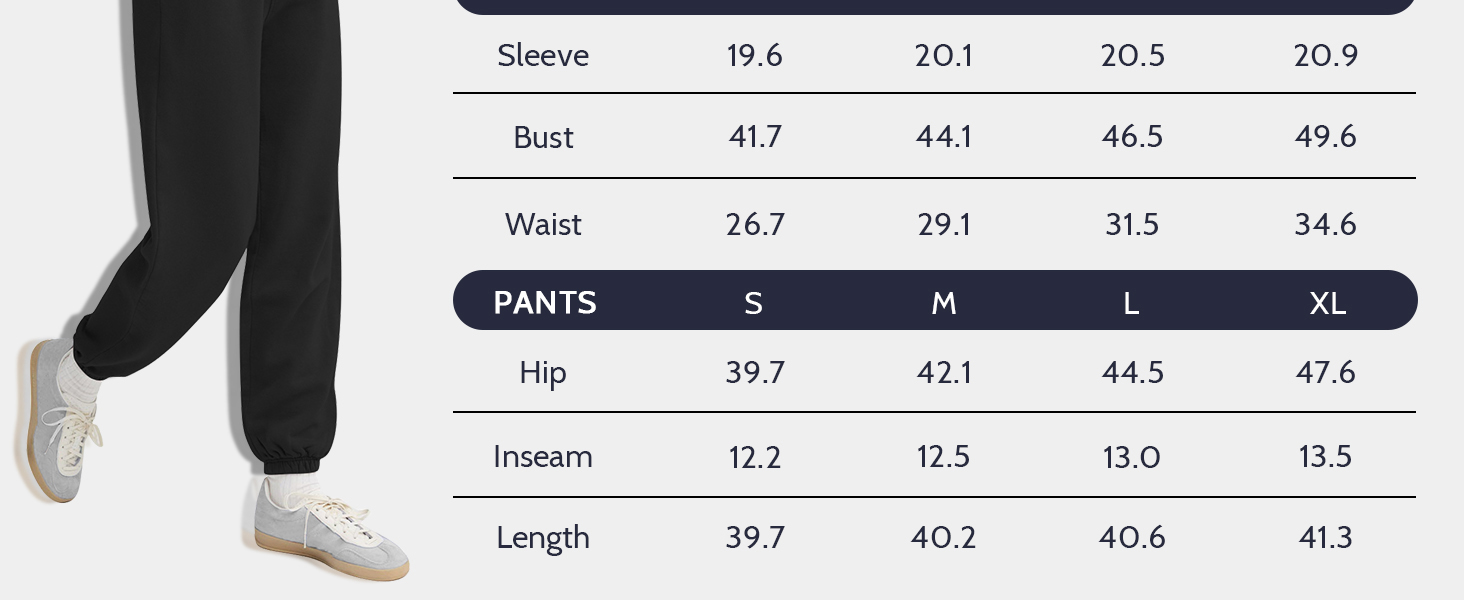1464x600 pixels.
Task: Click the gray sneaker below the elastic cuff
Action: pyautogui.click(x=330, y=530)
